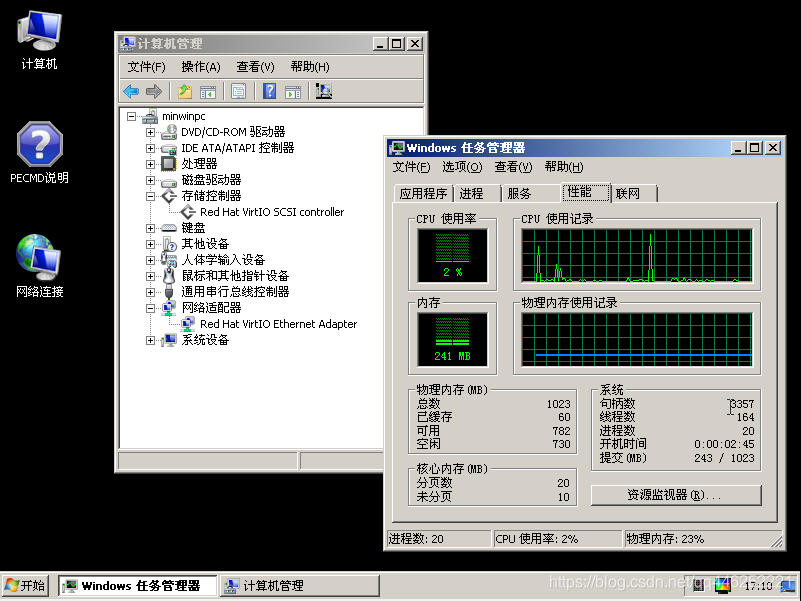
Task: Click the Help question mark toolbar icon
Action: pos(269,91)
